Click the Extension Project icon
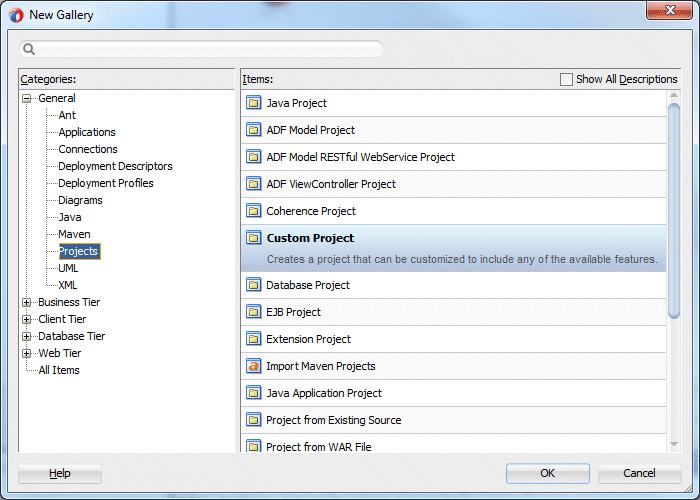The image size is (700, 500). point(254,339)
